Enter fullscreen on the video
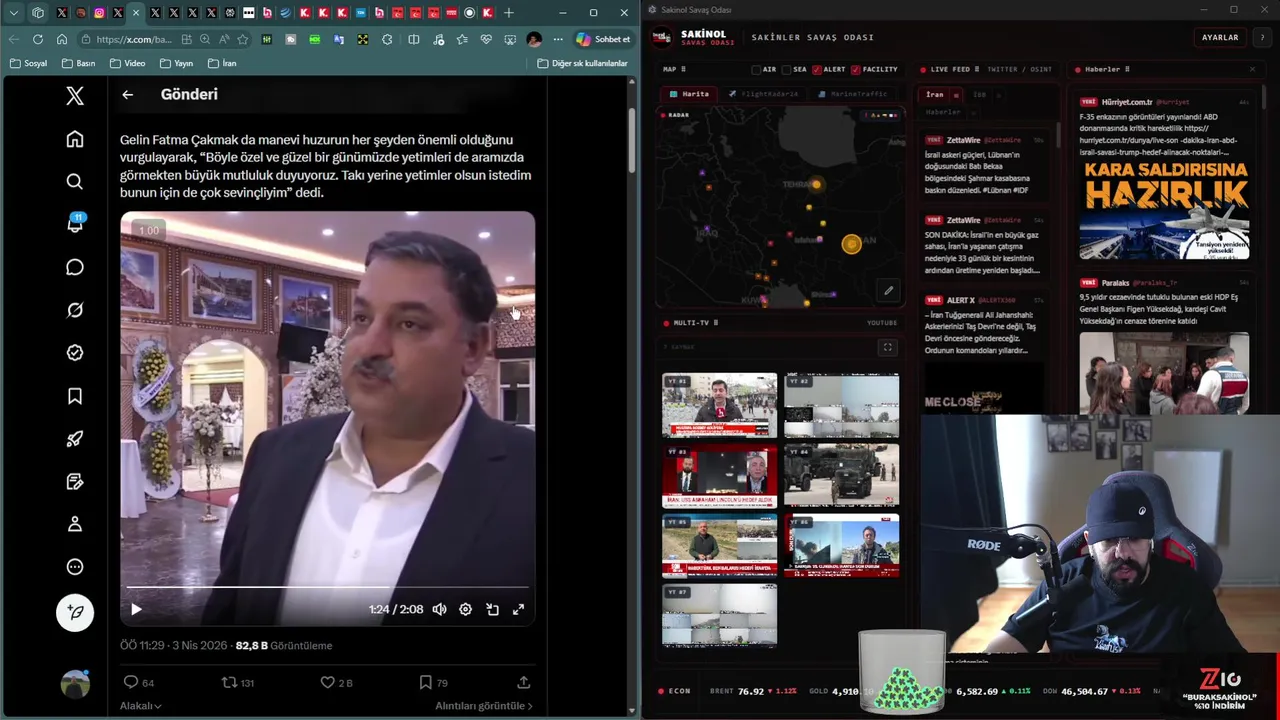This screenshot has width=1280, height=720. click(x=518, y=609)
